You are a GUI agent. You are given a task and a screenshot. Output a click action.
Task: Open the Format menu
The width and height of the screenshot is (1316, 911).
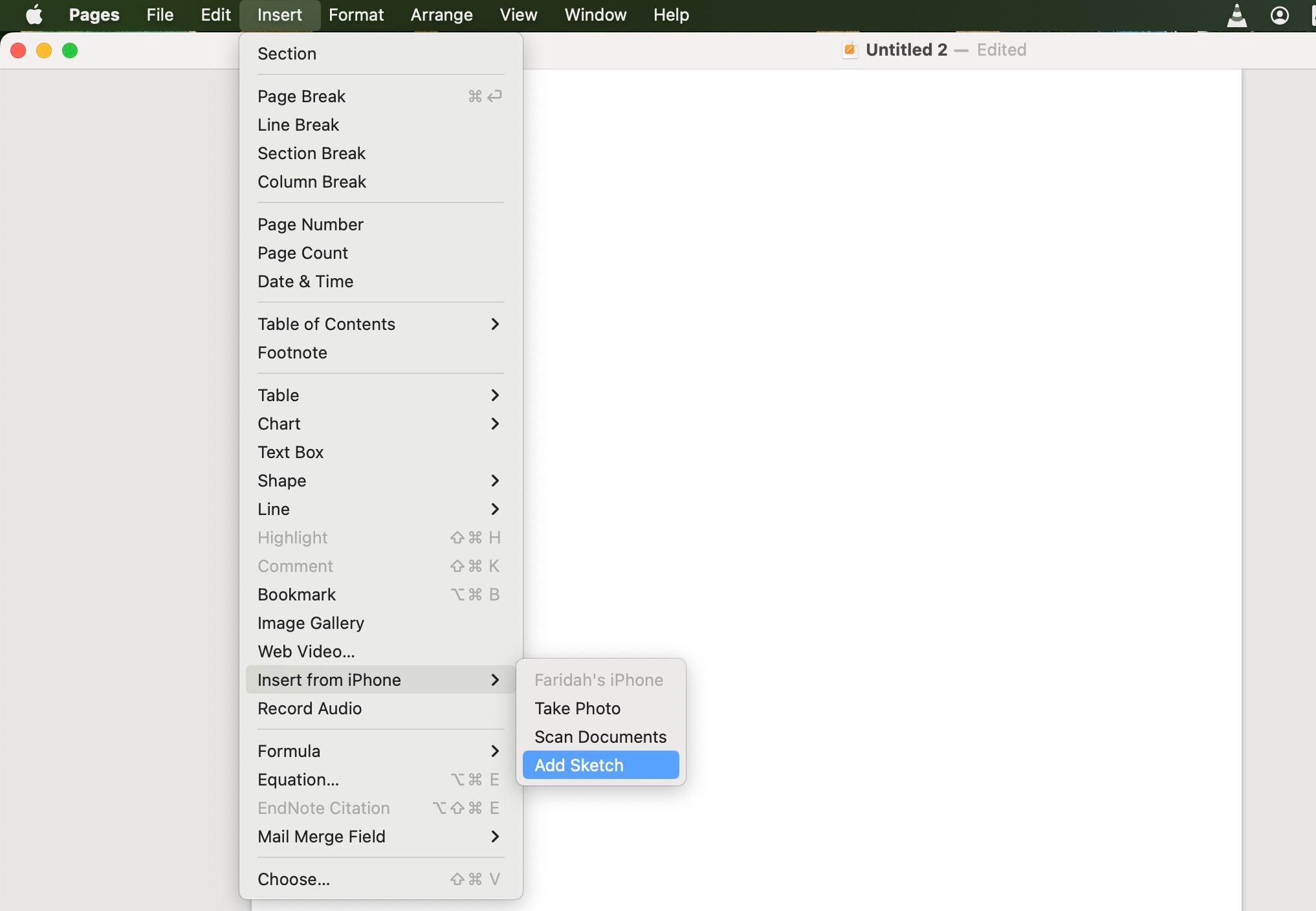[356, 14]
